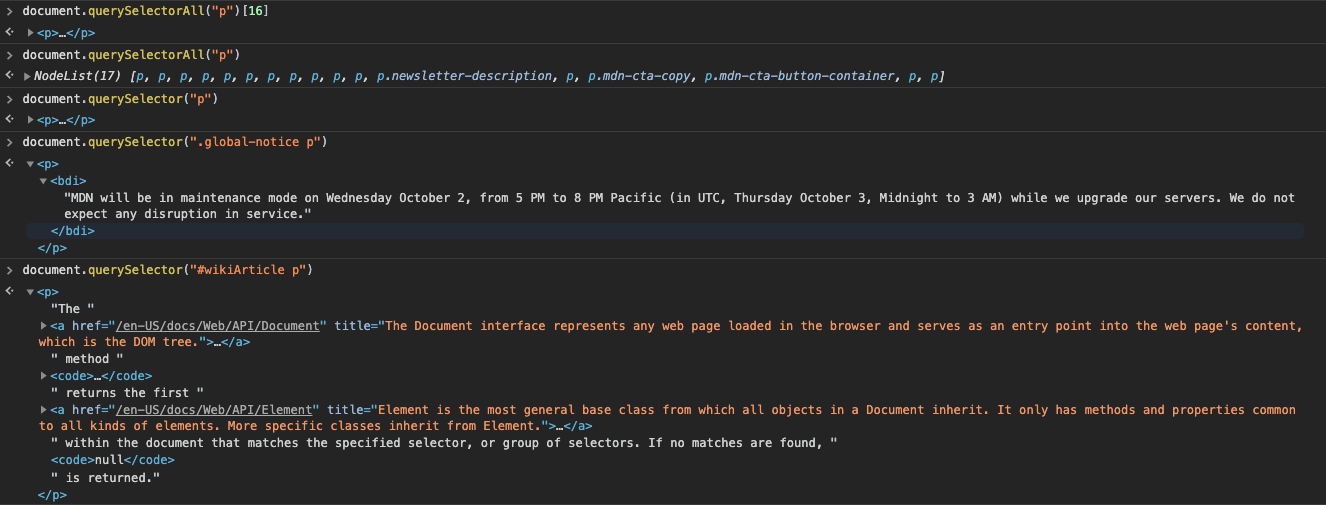
Task: Click the MDN maintenance mode notice text
Action: (679, 206)
